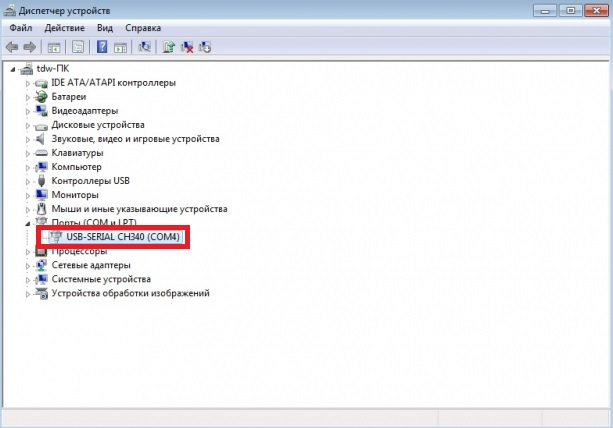
Task: Open the Действие menu
Action: pos(65,28)
